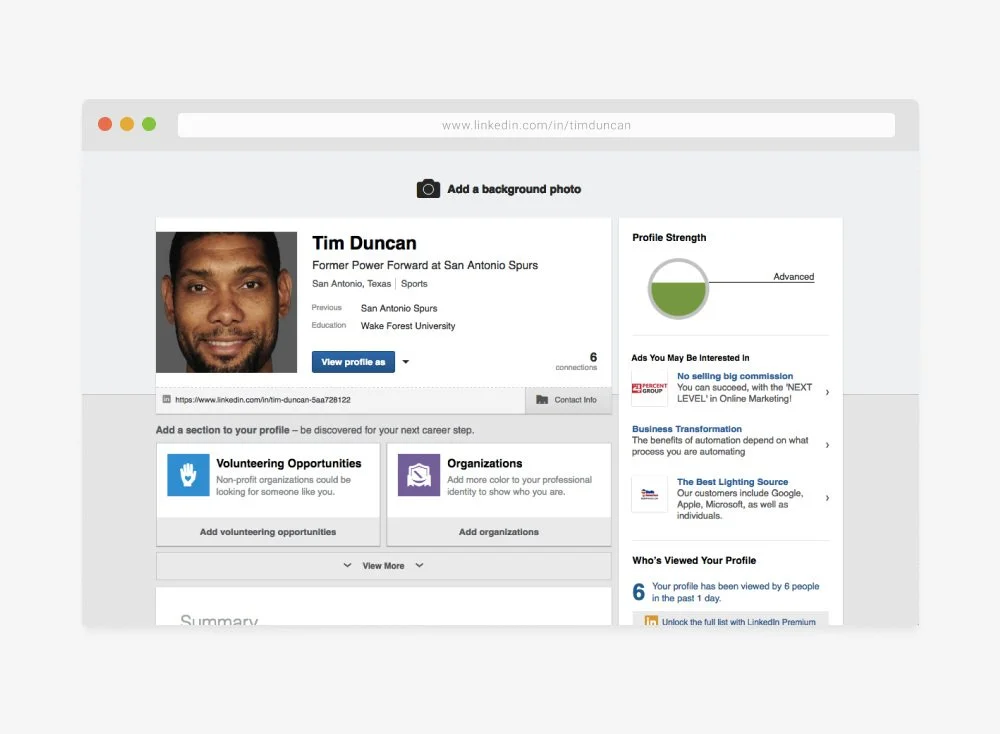Open the No selling big commission link
Screen dimensions: 1000x734
tap(735, 376)
